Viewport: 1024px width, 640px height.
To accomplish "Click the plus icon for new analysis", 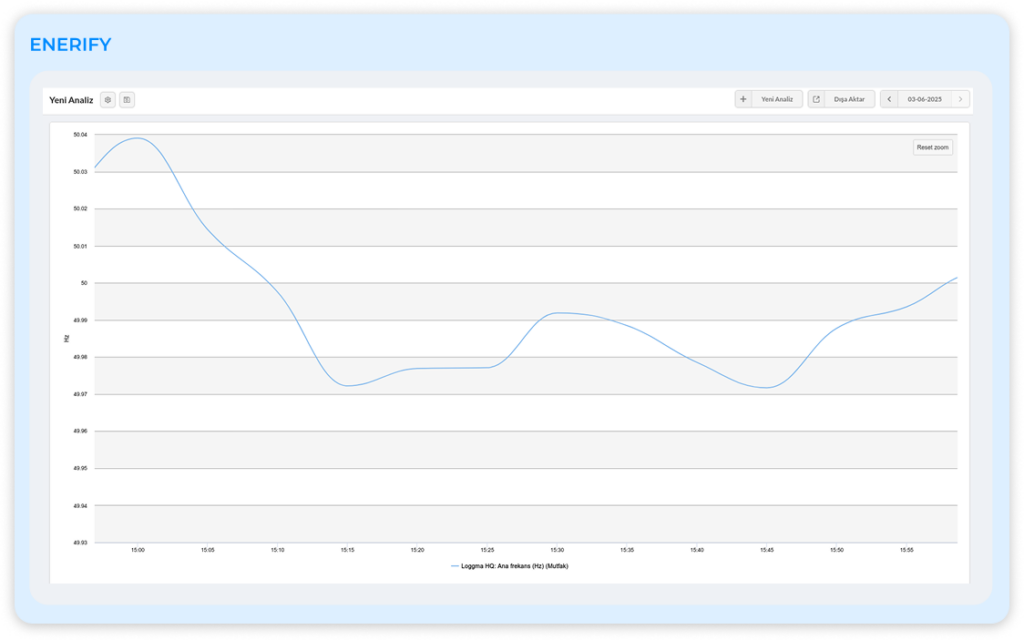I will coord(743,99).
